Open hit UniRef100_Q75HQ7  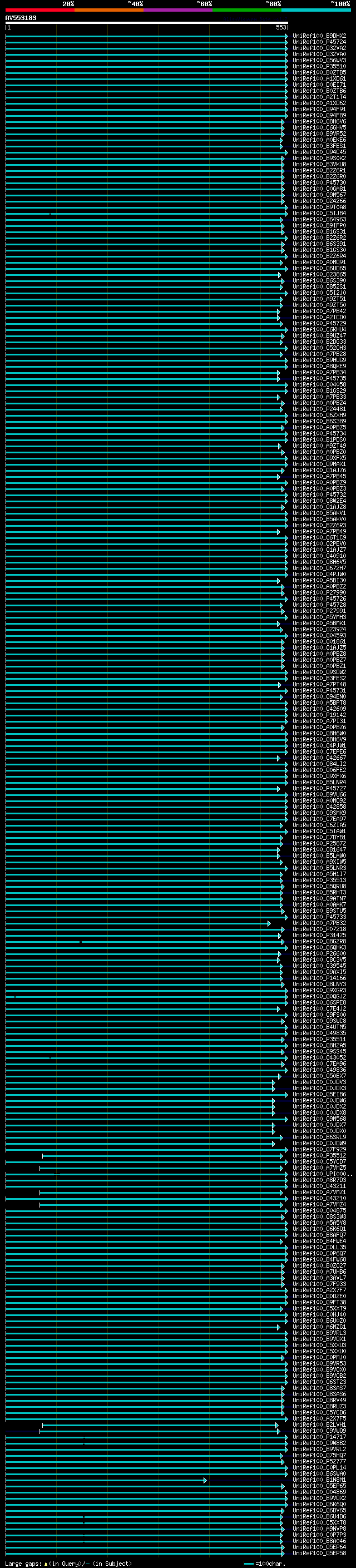click(x=319, y=1455)
